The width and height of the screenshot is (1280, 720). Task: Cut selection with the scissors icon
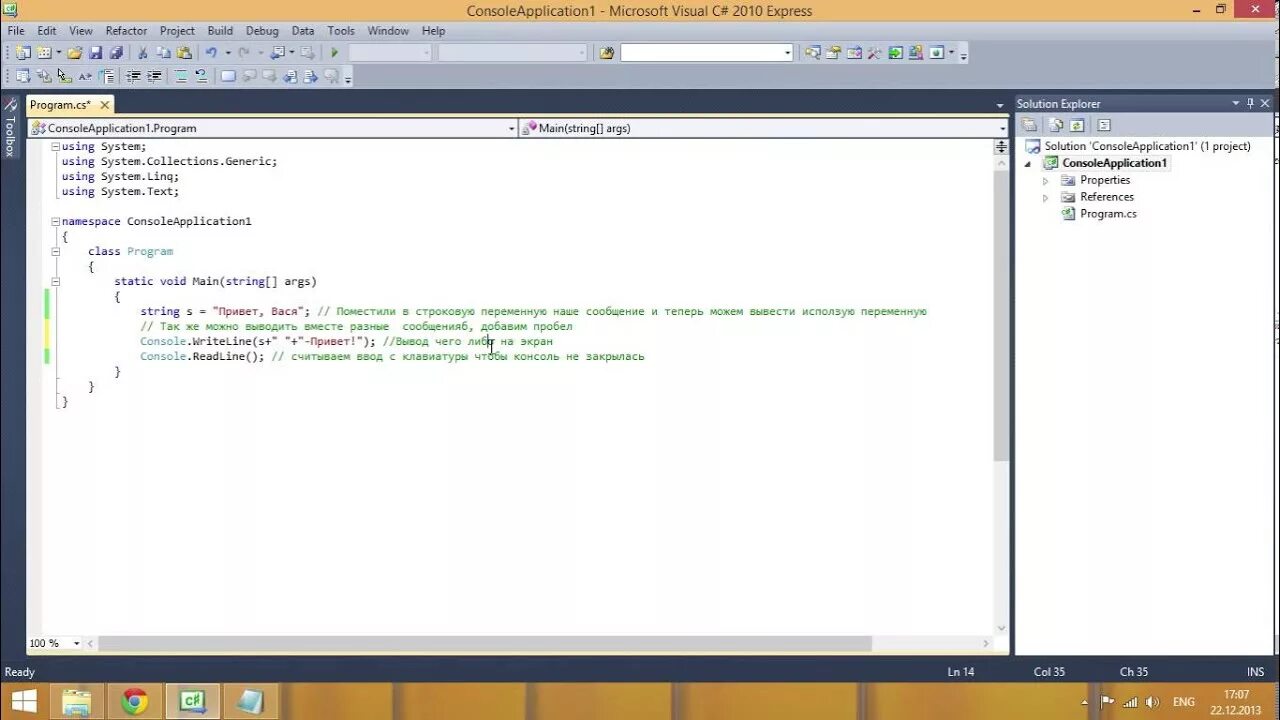(143, 53)
